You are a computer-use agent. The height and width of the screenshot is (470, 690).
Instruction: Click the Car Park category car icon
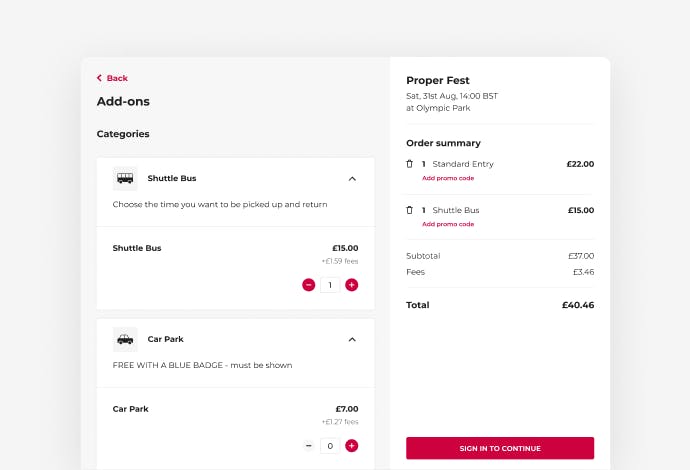point(125,339)
